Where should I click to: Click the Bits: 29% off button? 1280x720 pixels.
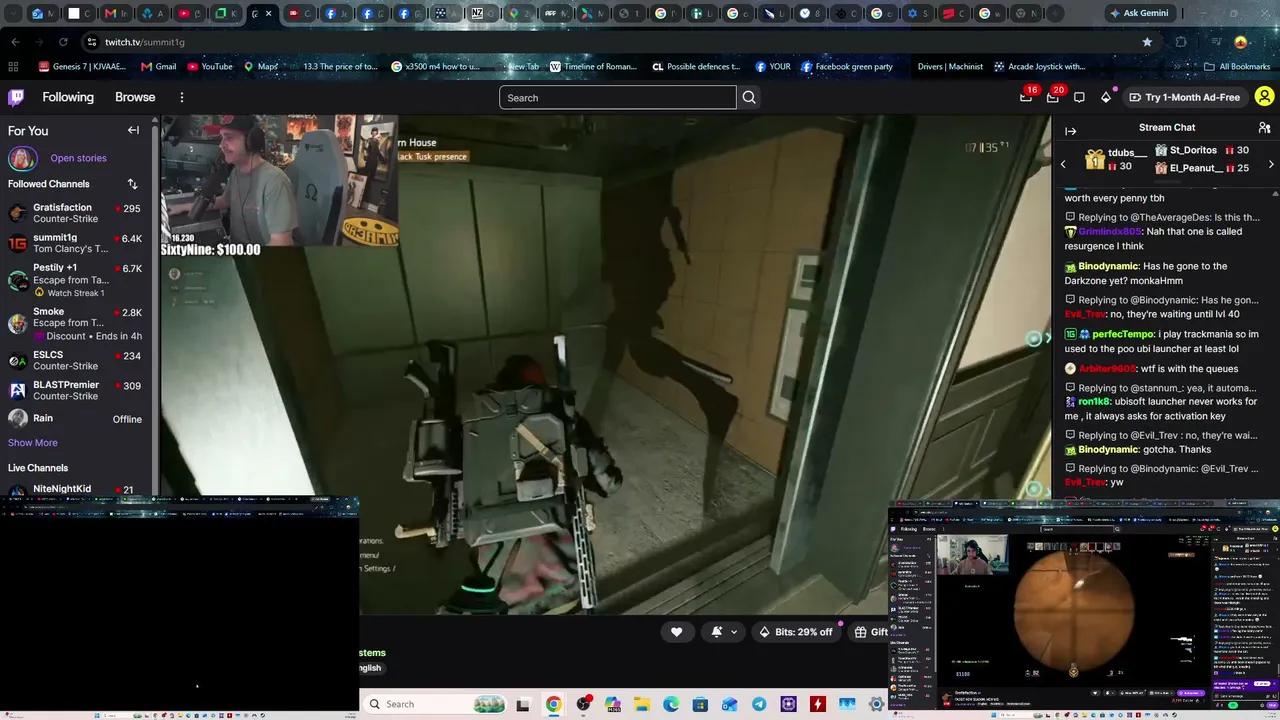[x=796, y=632]
